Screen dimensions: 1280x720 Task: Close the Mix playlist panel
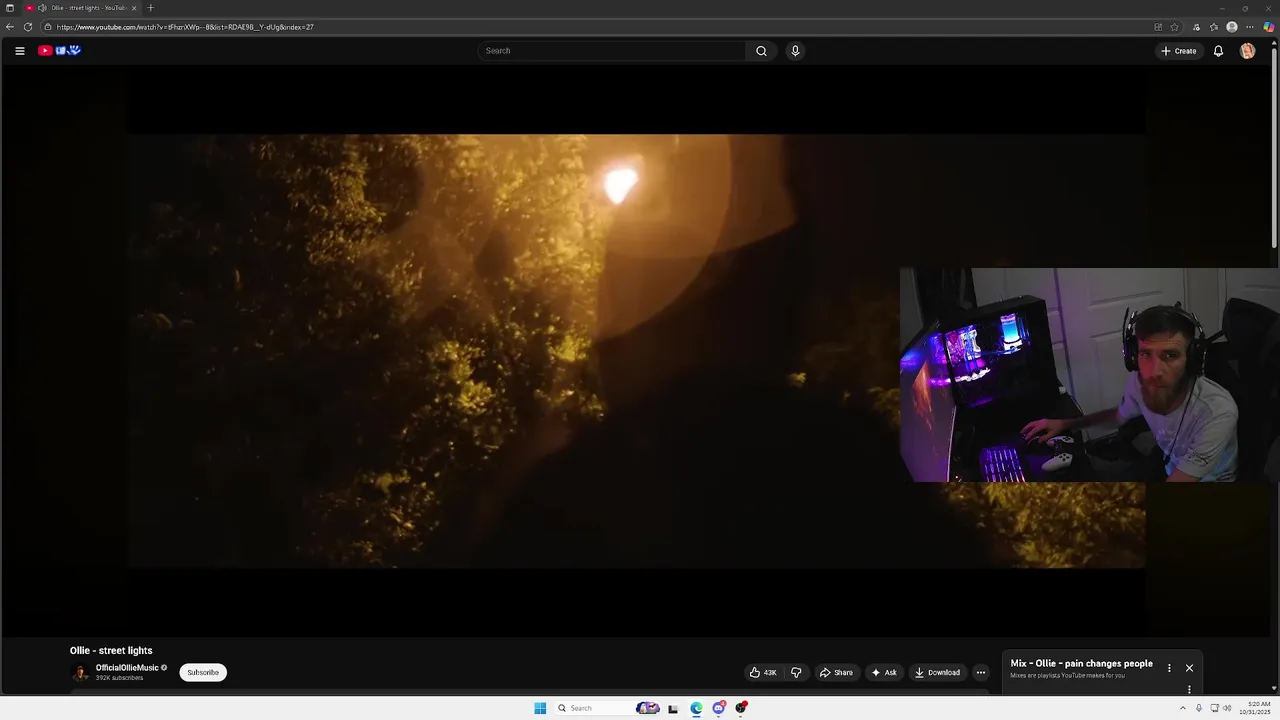(x=1189, y=668)
